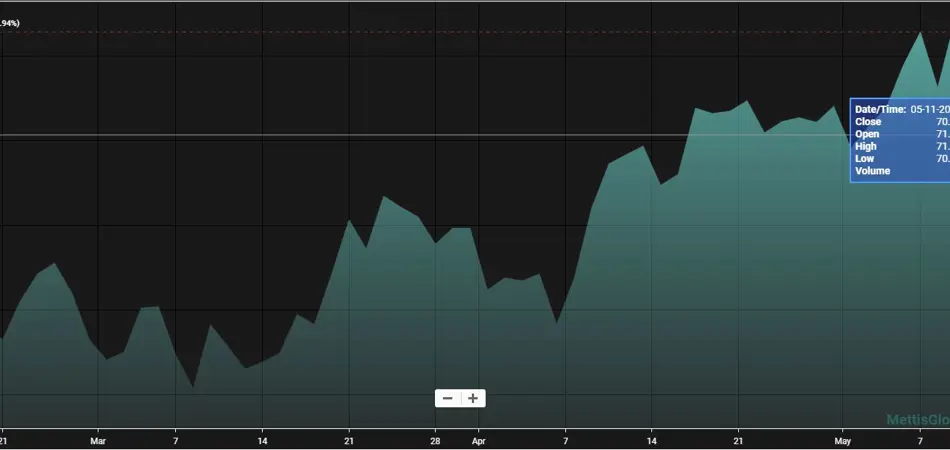Image resolution: width=950 pixels, height=450 pixels.
Task: Click the May label on time axis
Action: click(842, 439)
